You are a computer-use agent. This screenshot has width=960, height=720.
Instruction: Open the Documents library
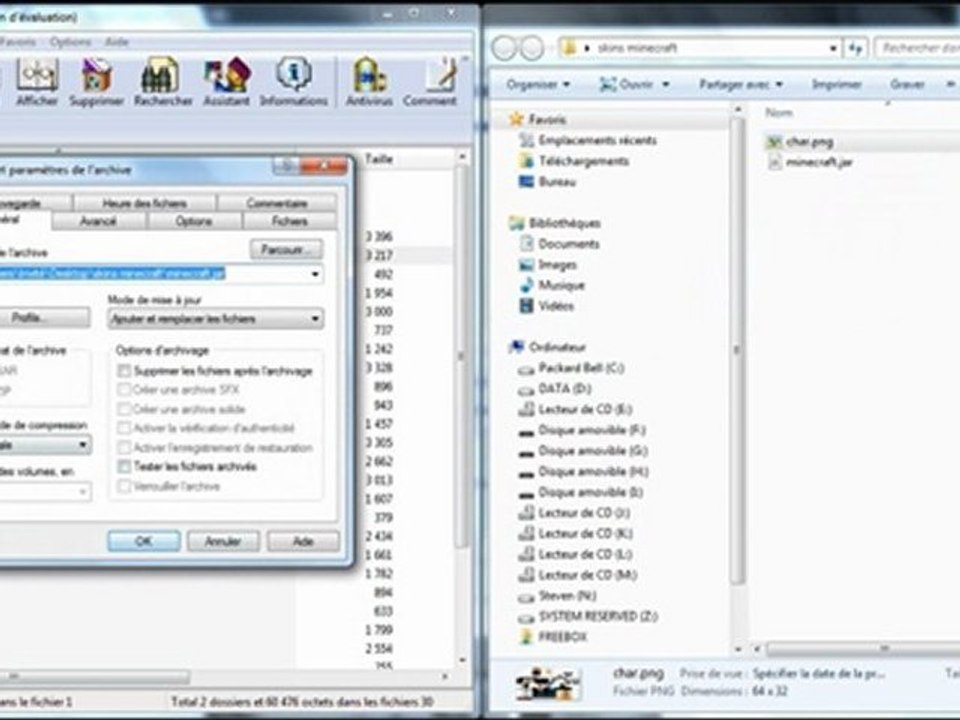560,244
